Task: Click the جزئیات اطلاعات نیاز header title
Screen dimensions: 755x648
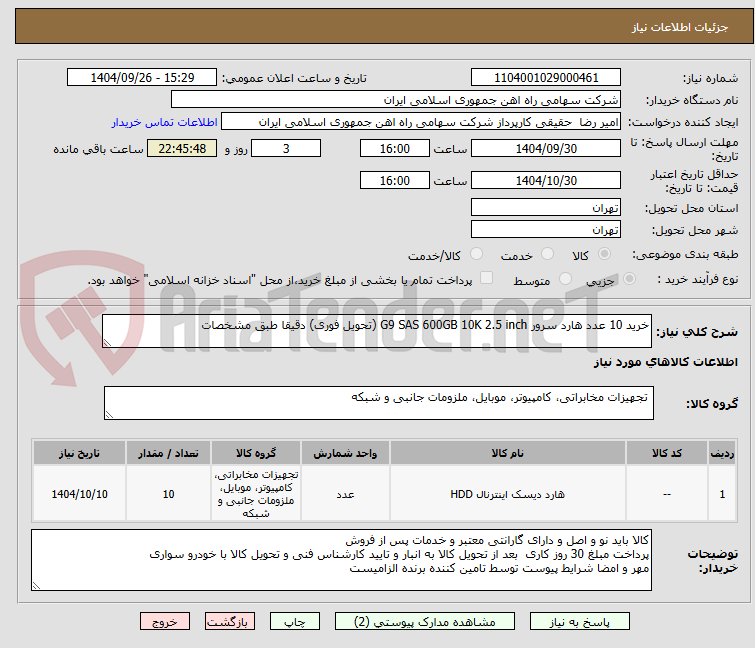Action: 679,27
